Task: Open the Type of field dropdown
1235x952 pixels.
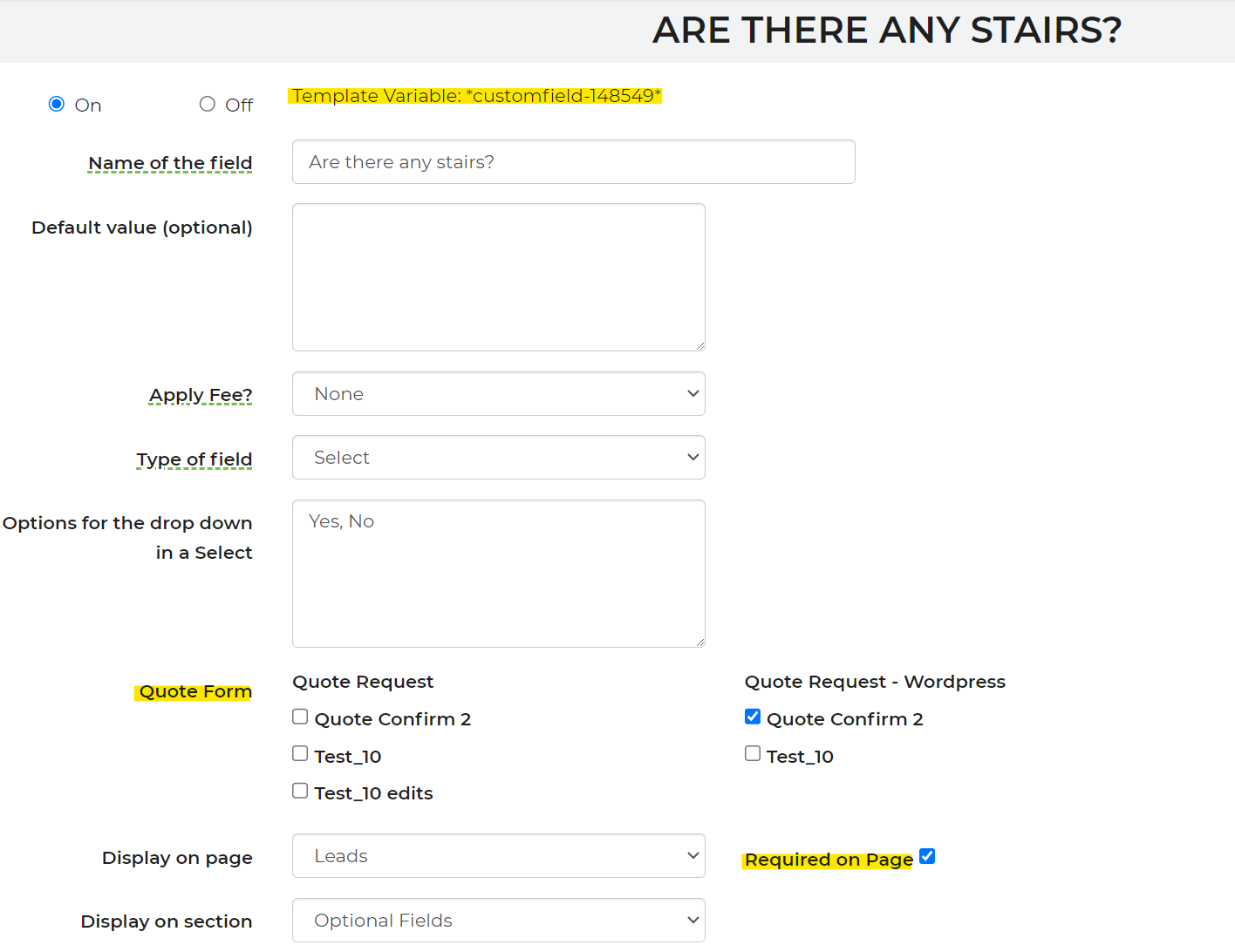Action: click(498, 458)
